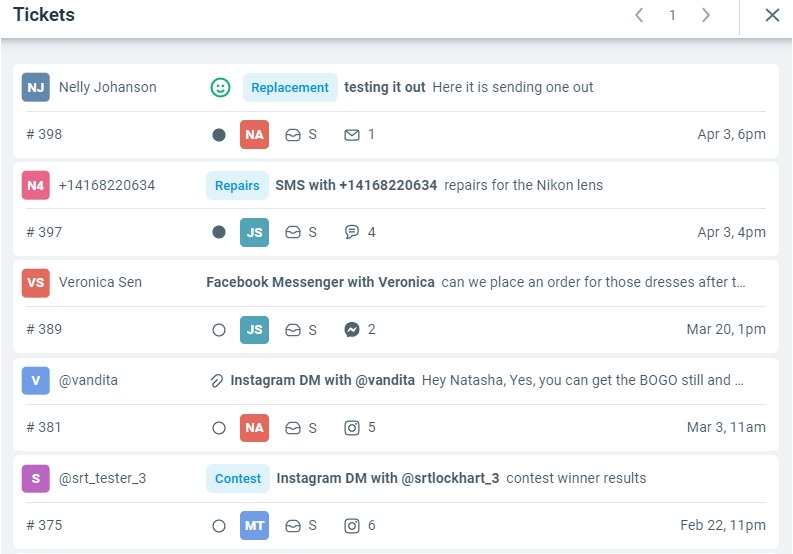Go to the previous tickets page
Screen dimensions: 793x554
click(x=639, y=15)
